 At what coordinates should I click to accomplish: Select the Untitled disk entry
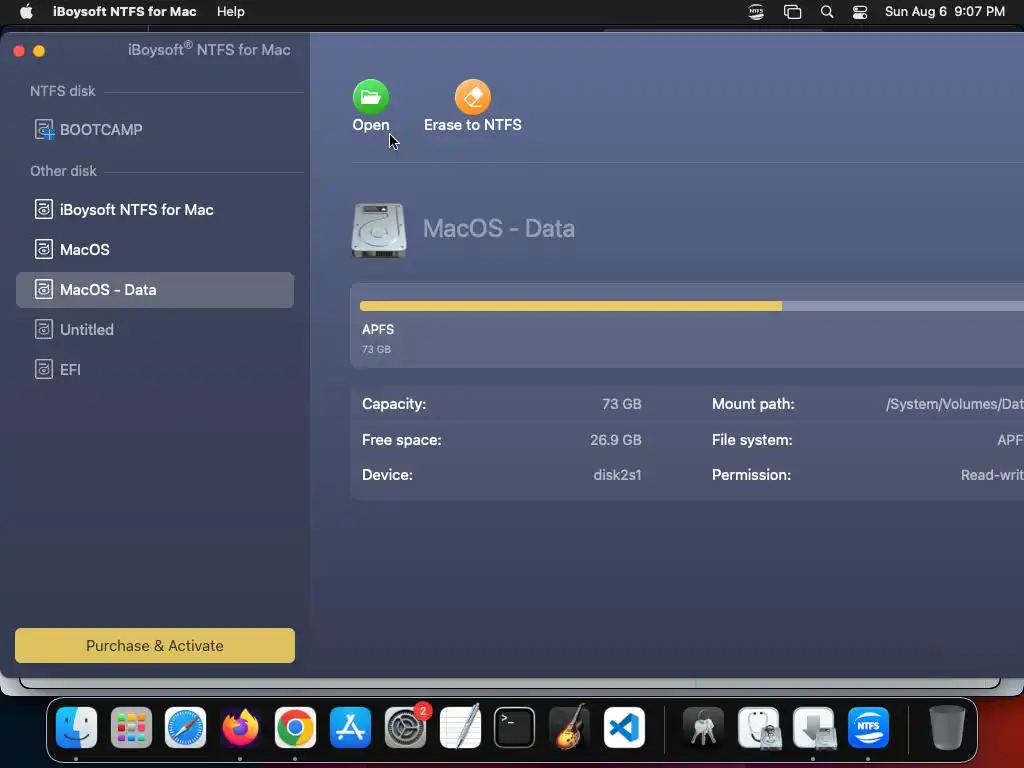pyautogui.click(x=155, y=329)
